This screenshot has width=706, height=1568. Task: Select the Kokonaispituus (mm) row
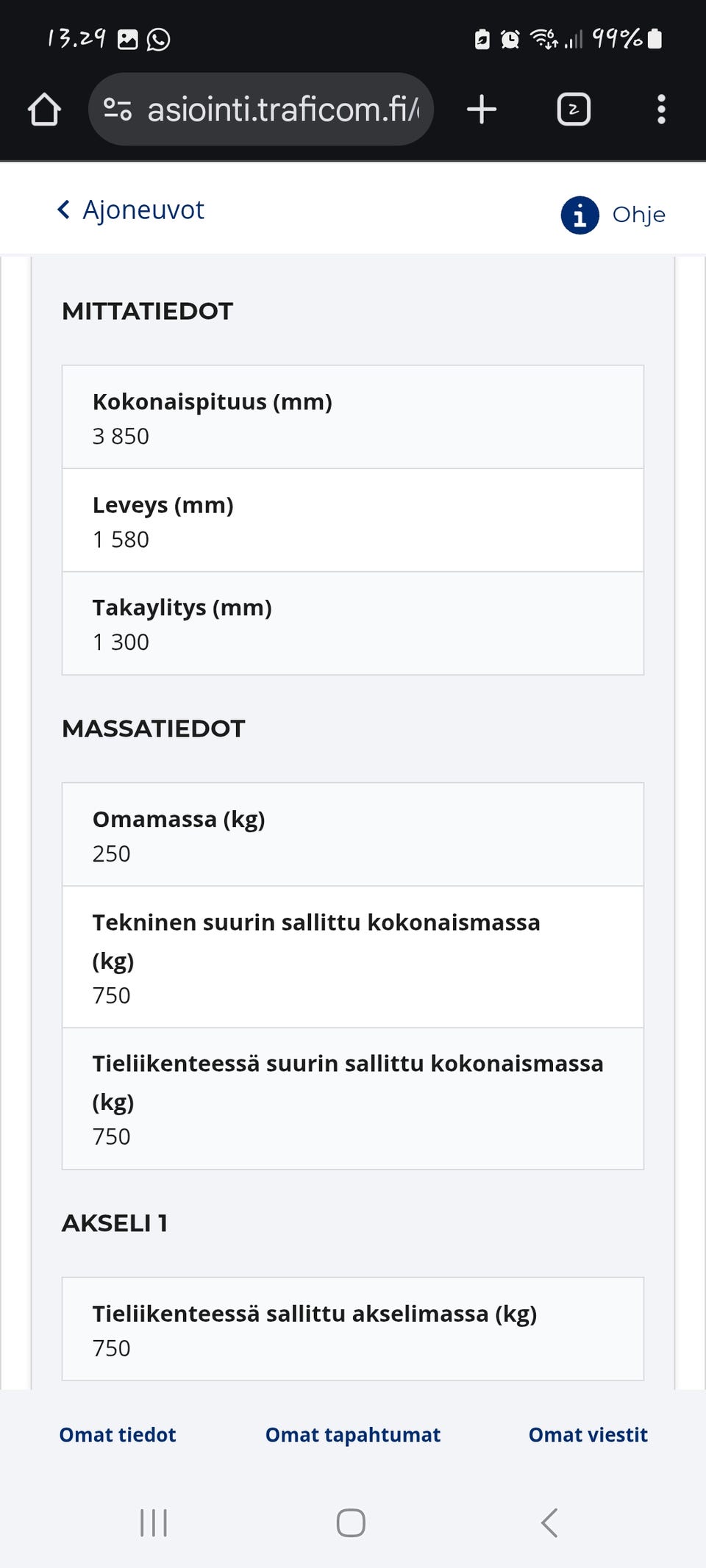coord(353,418)
